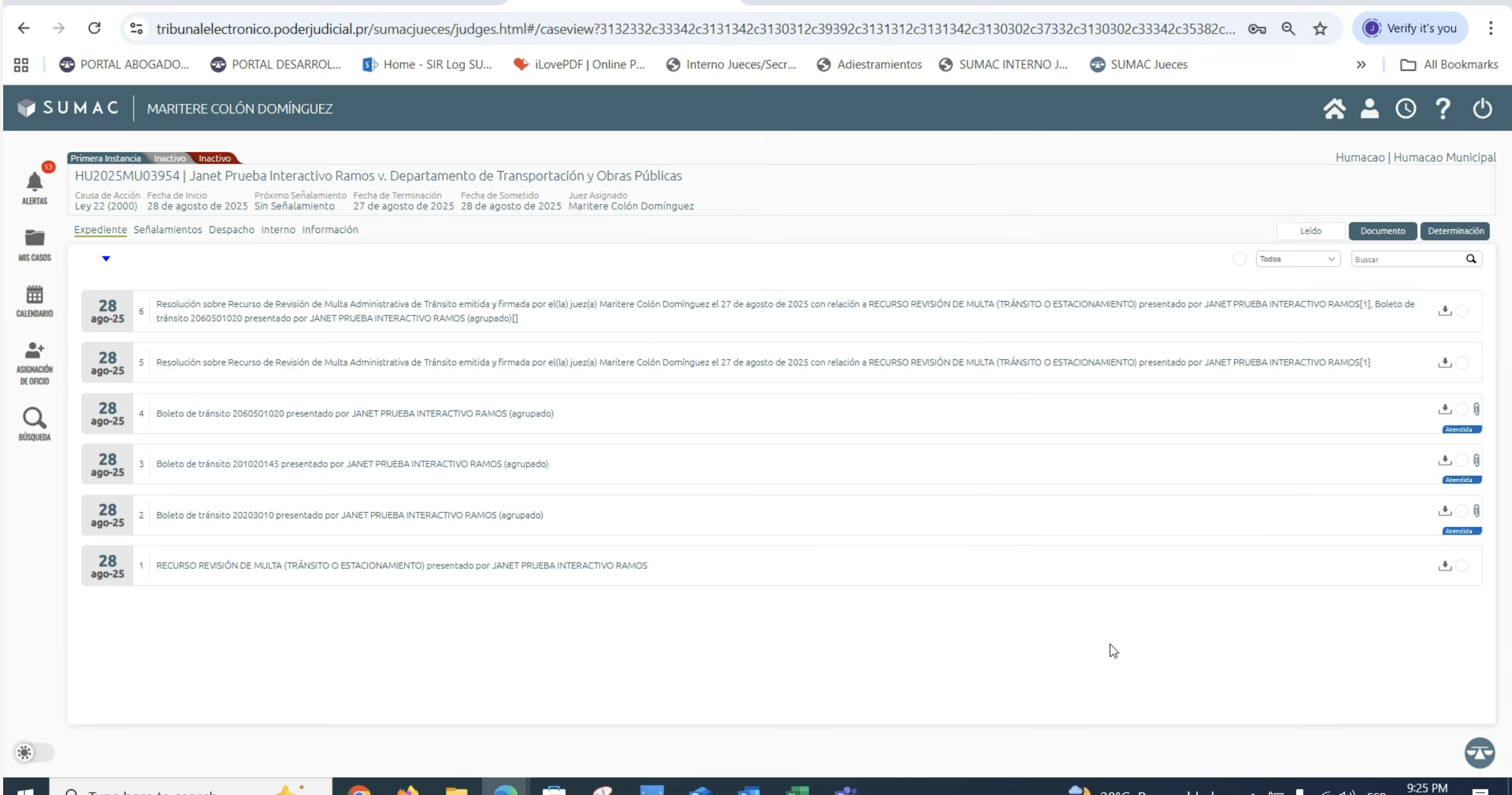Open the Alertas bell icon
Screen dimensions: 1512x795
34,183
